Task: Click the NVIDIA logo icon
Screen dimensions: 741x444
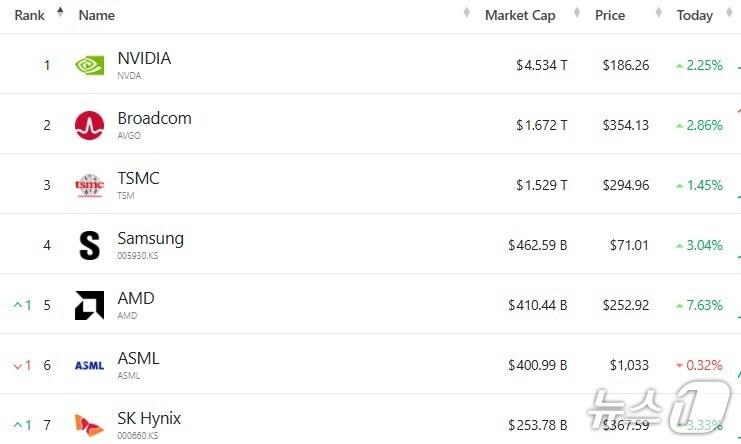Action: [x=89, y=65]
